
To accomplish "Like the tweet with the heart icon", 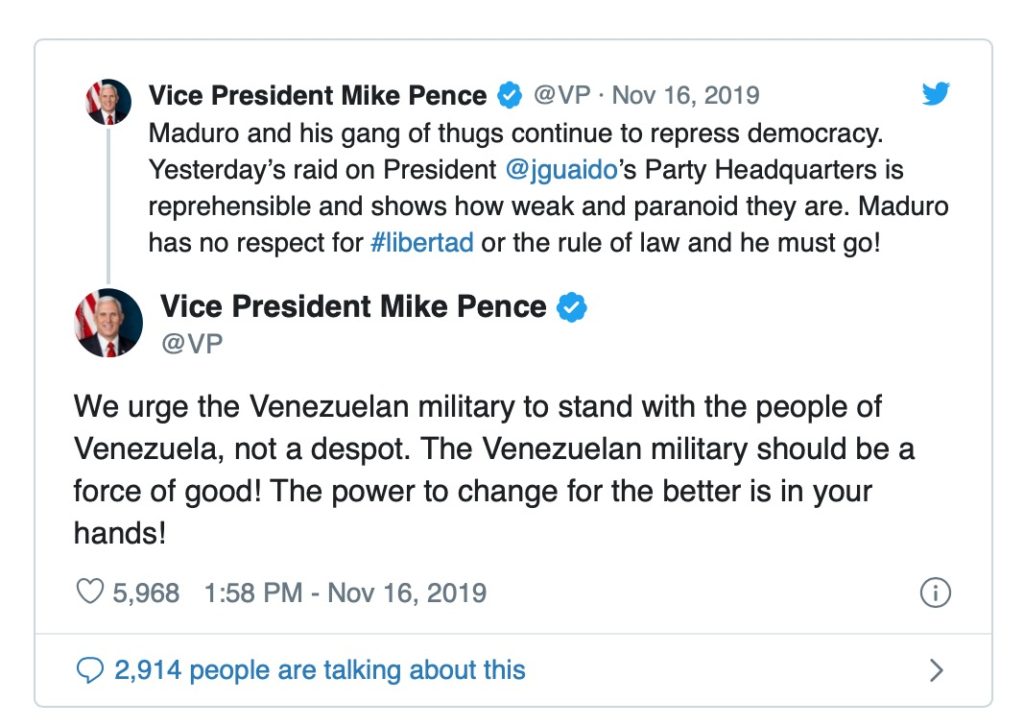I will (90, 593).
